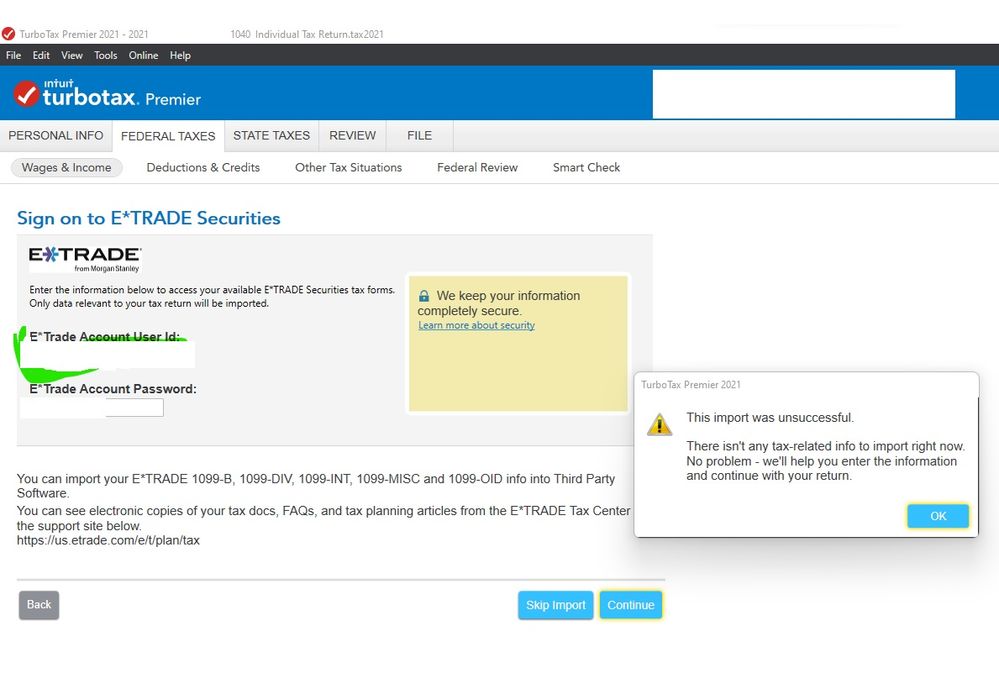The width and height of the screenshot is (999, 700).
Task: Click the E*TRADE logo image
Action: coord(85,259)
